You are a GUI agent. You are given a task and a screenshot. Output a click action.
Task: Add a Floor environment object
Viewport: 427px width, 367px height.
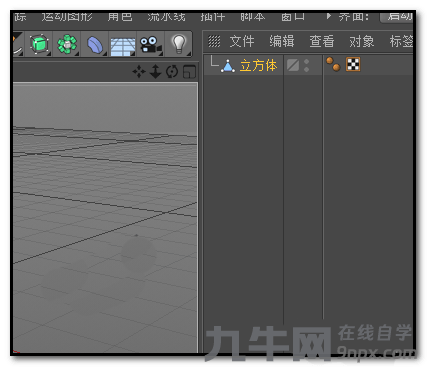click(x=123, y=46)
